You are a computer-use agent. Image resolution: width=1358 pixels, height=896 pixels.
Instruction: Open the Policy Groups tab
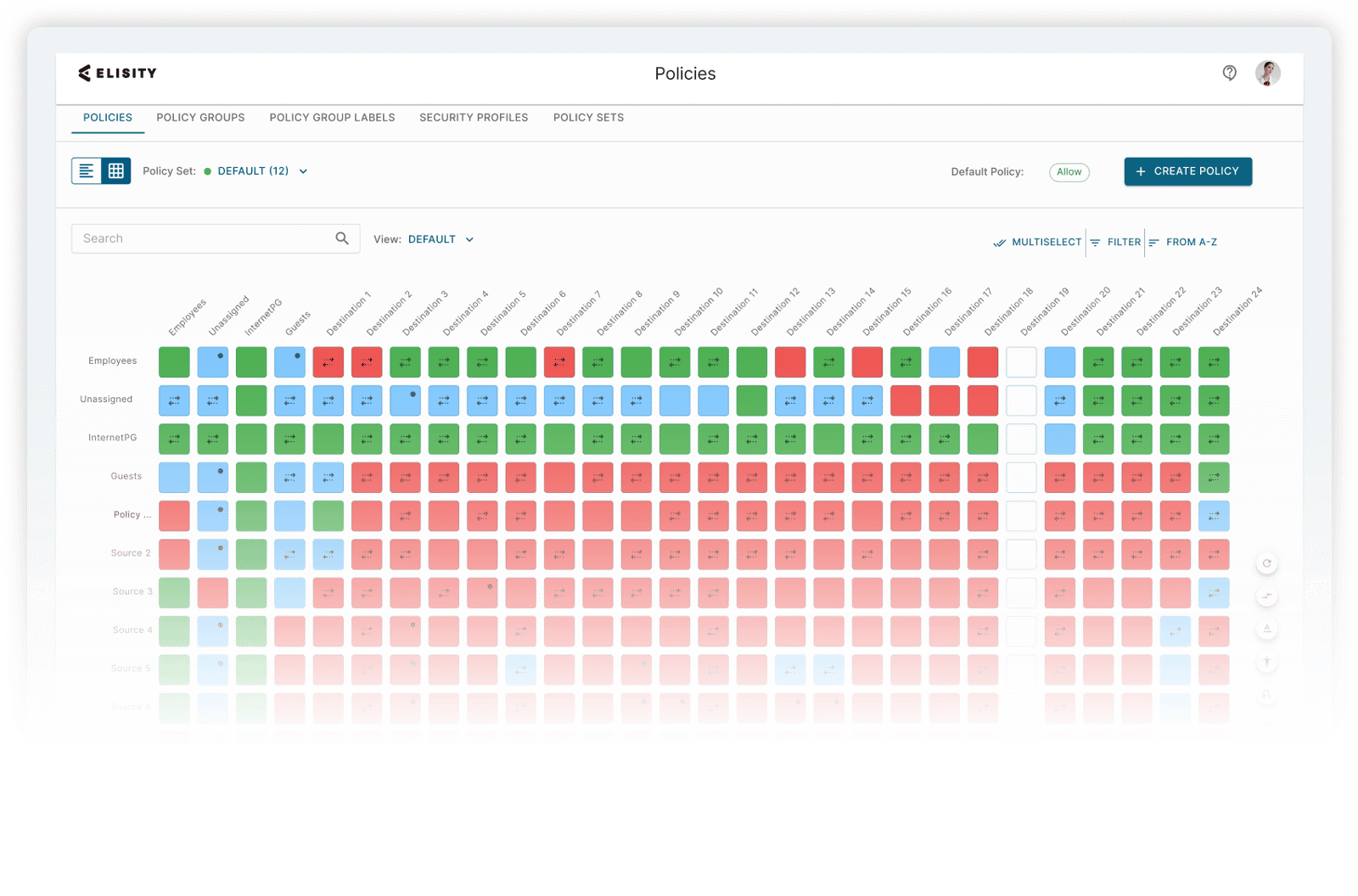200,118
